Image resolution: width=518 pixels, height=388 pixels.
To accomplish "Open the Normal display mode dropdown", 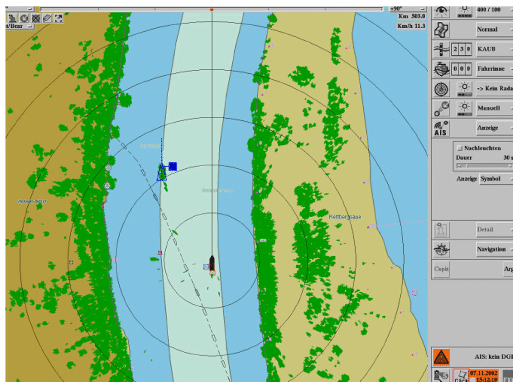I will click(x=495, y=30).
